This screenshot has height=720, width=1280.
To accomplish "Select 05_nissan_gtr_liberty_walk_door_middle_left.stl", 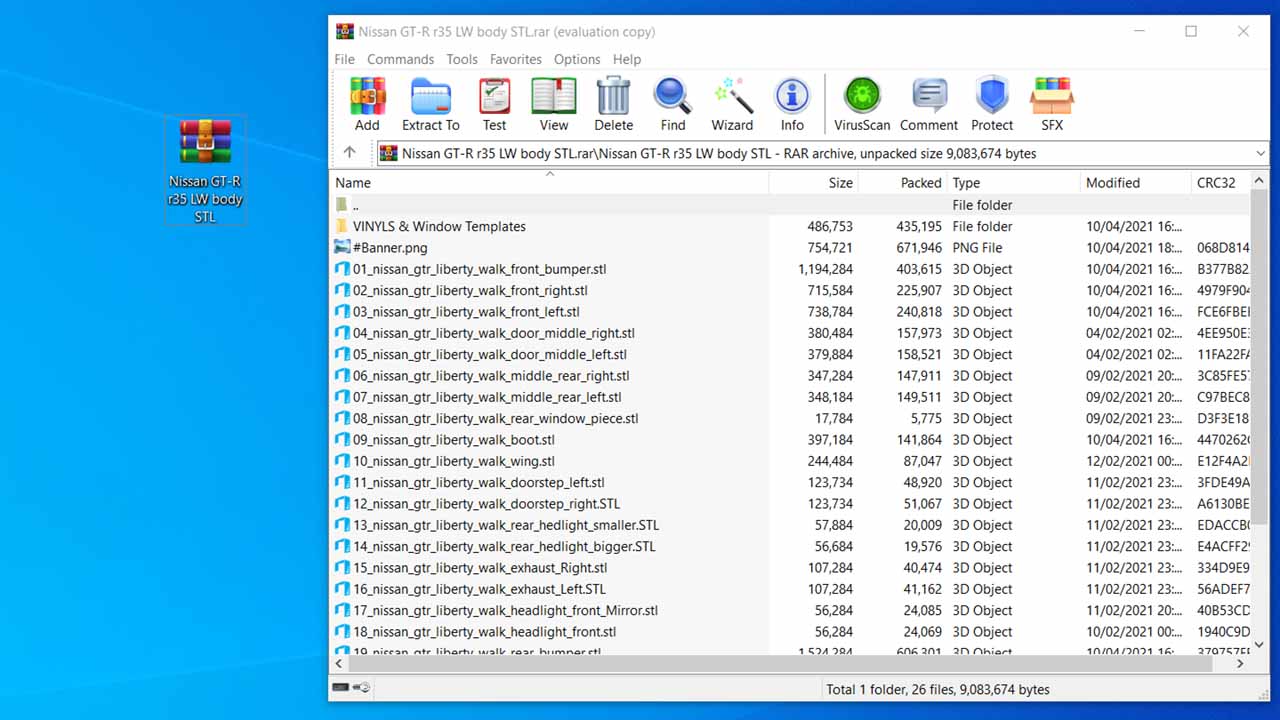I will tap(790, 354).
